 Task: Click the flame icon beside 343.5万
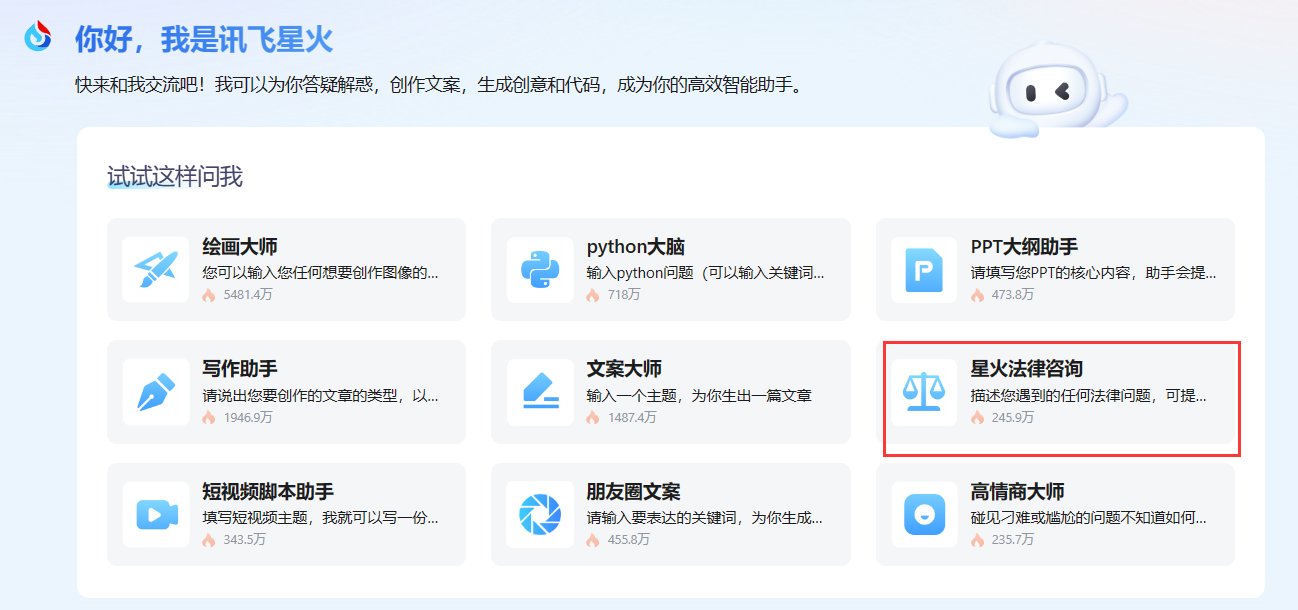coord(209,540)
